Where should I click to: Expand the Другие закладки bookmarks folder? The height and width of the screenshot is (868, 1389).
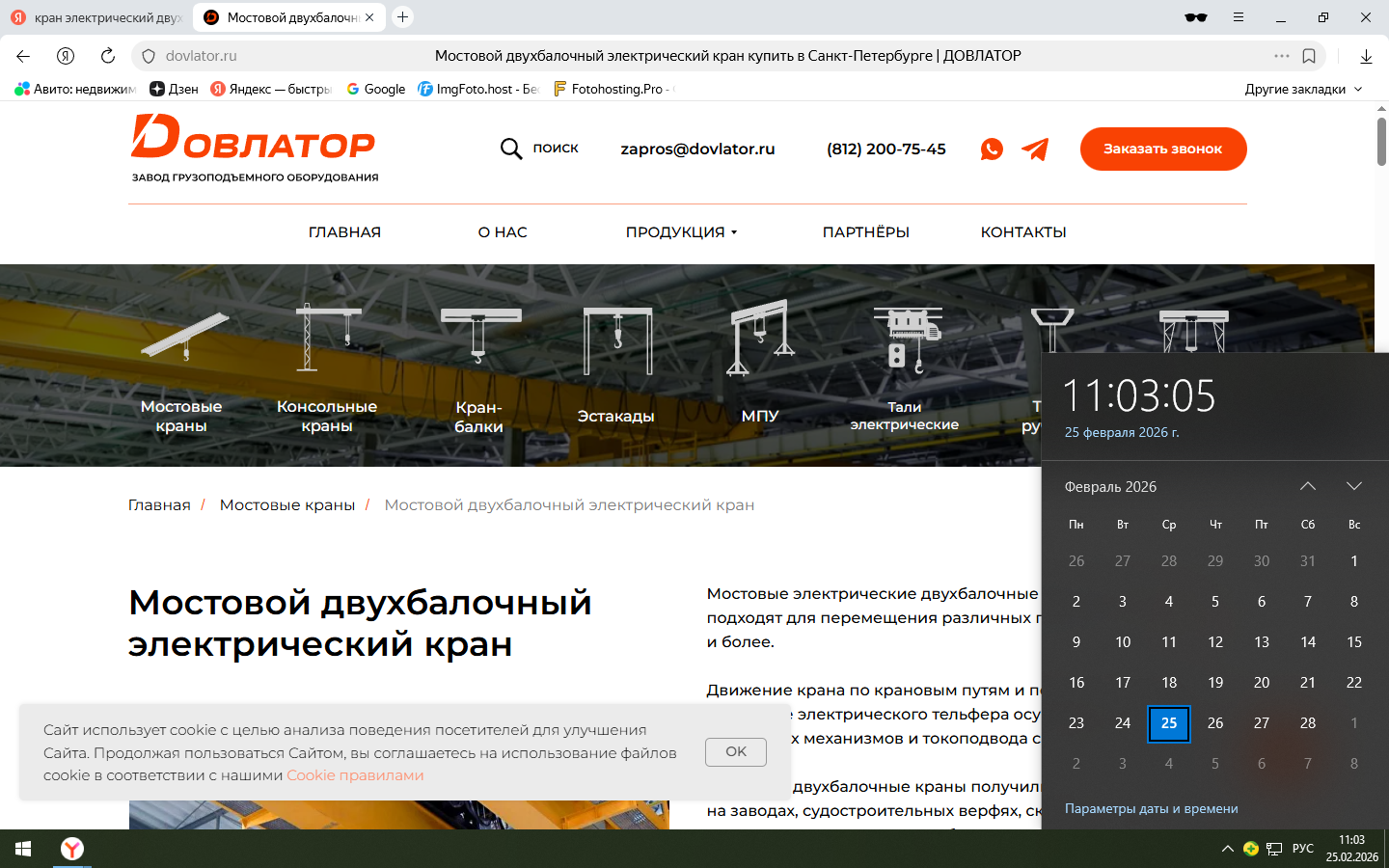point(1303,89)
